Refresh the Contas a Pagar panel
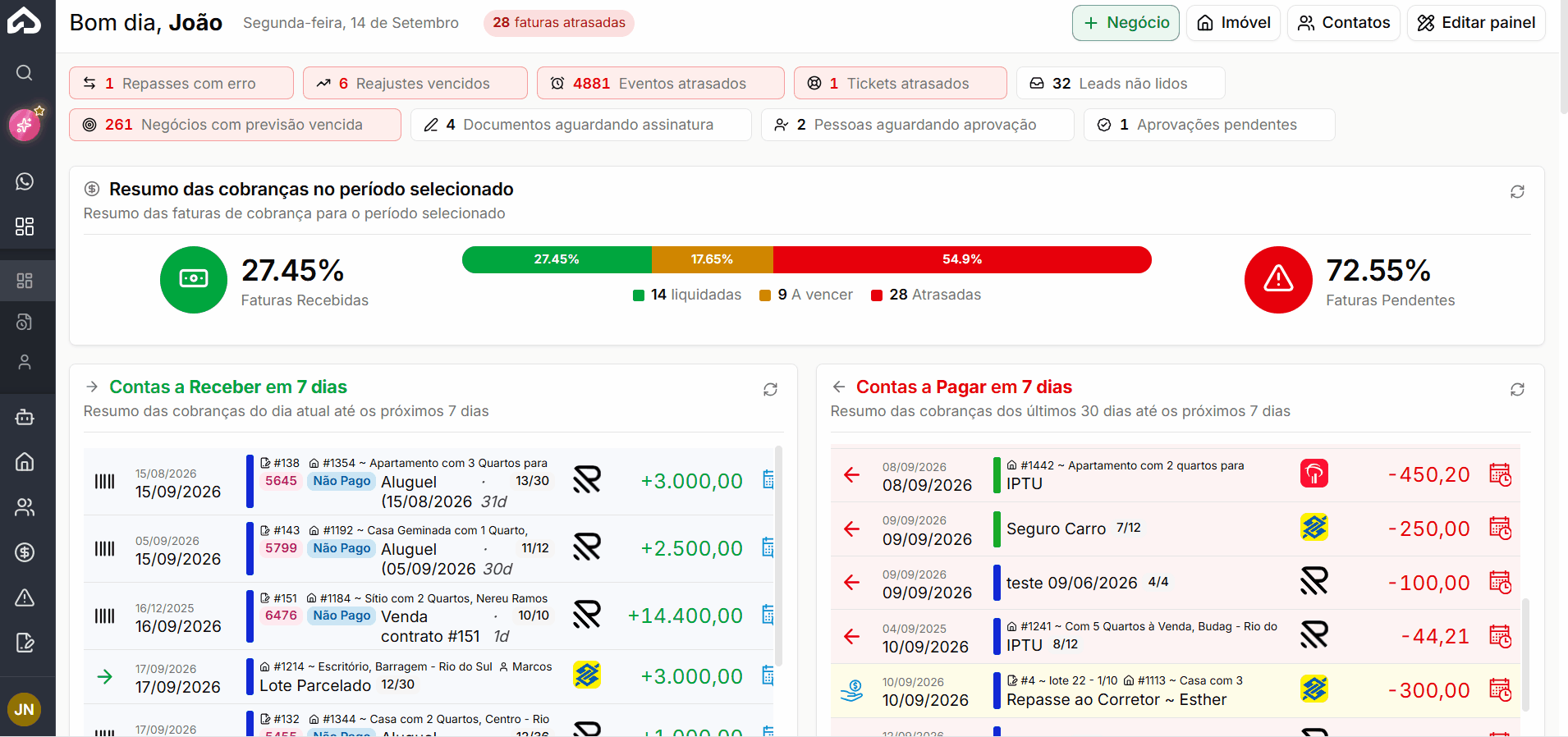The width and height of the screenshot is (1568, 737). pos(1517,389)
